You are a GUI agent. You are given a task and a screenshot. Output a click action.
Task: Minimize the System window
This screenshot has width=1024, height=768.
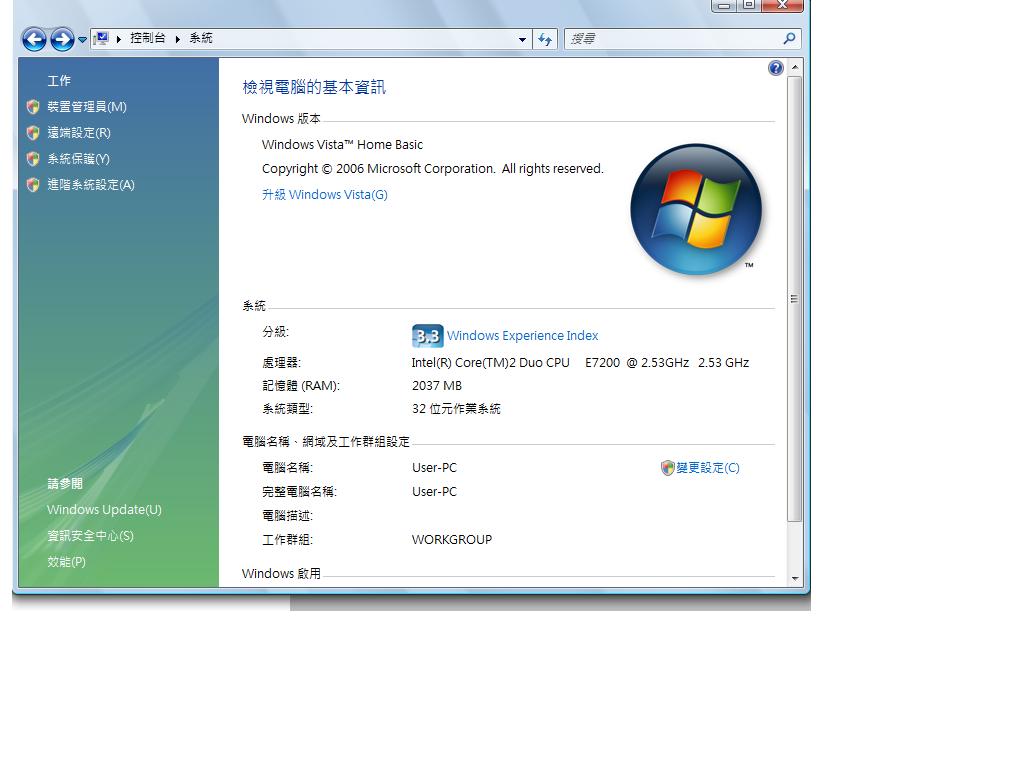point(724,5)
